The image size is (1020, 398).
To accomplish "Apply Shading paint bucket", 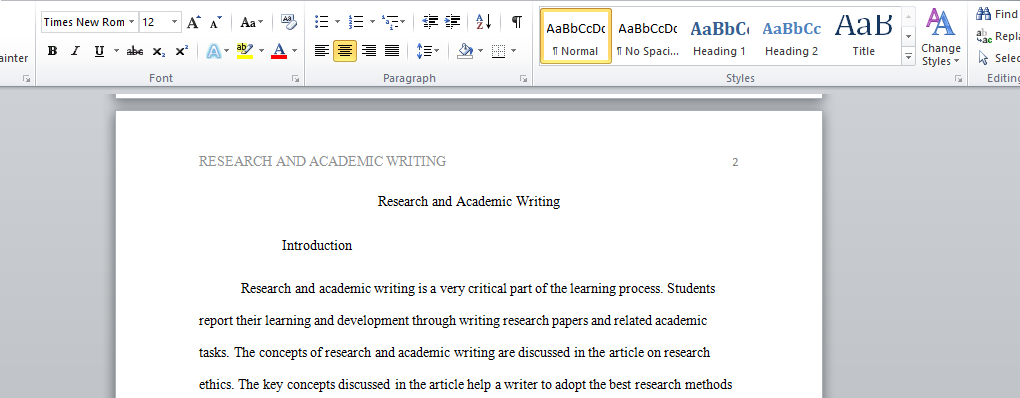I will tap(464, 51).
